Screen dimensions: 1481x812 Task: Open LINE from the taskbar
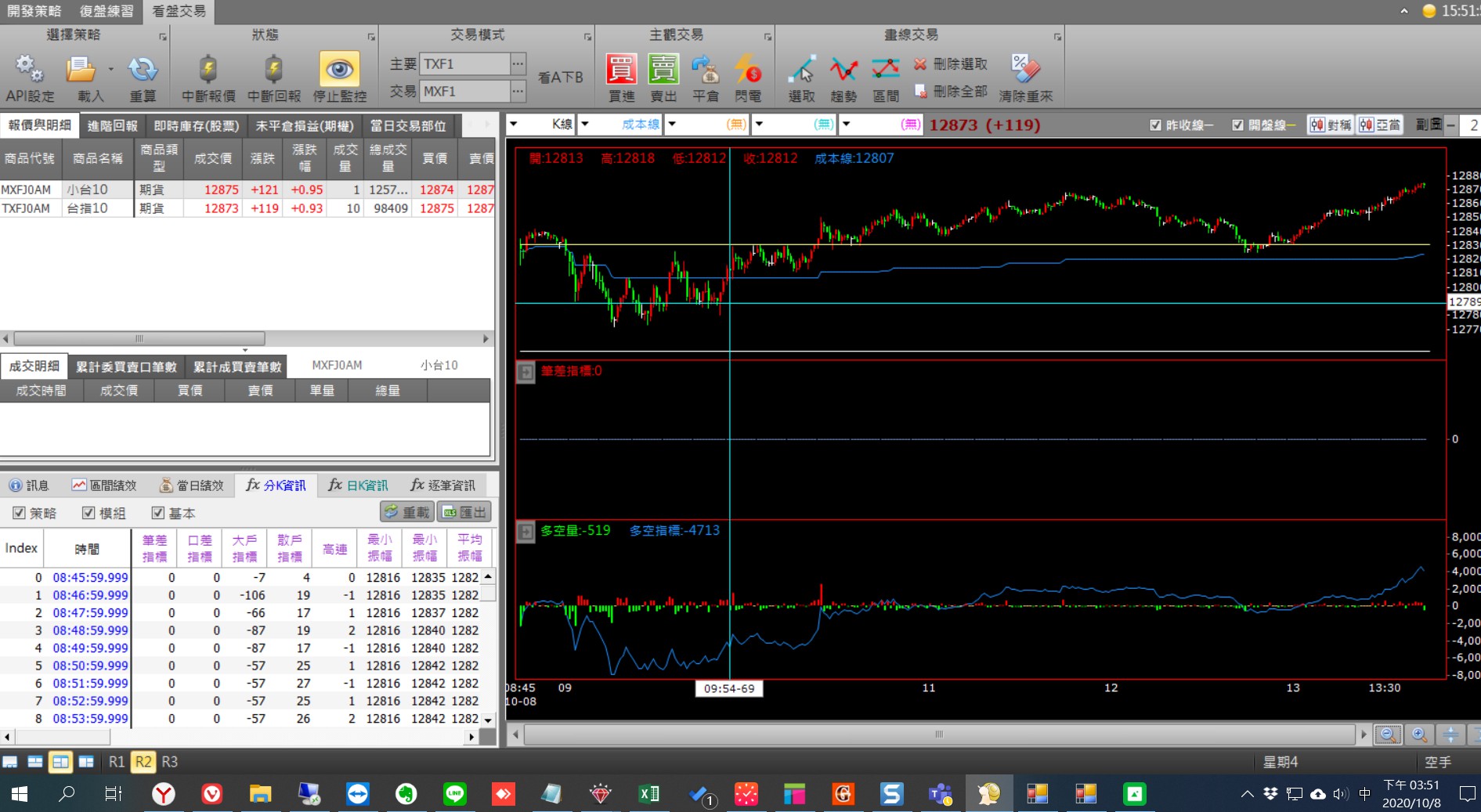coord(454,794)
